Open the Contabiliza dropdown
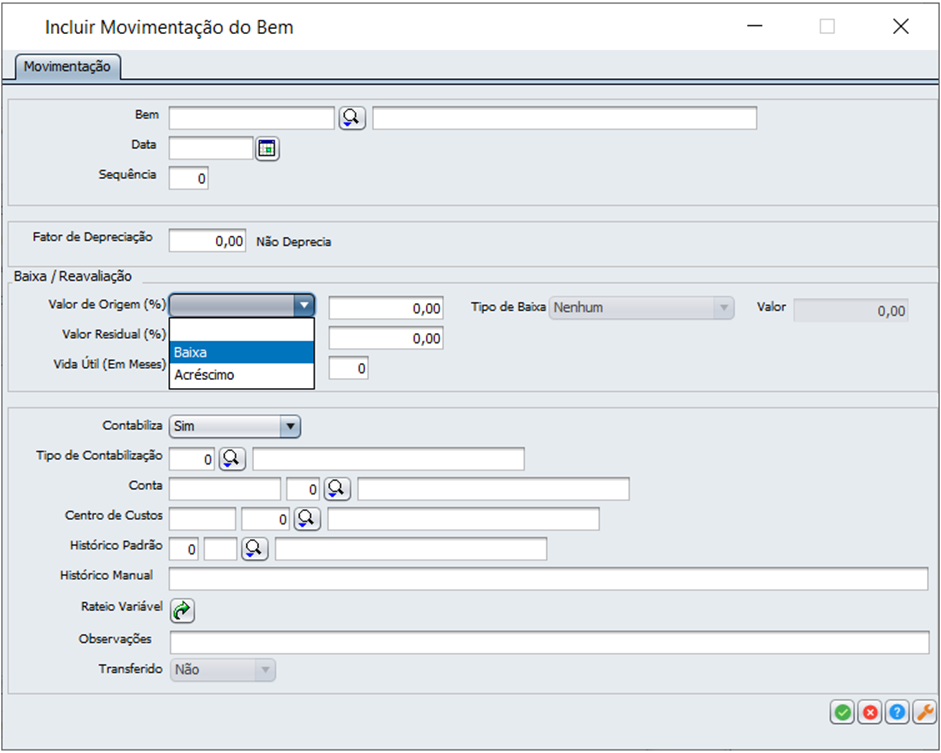Viewport: 941px width, 753px height. tap(235, 427)
